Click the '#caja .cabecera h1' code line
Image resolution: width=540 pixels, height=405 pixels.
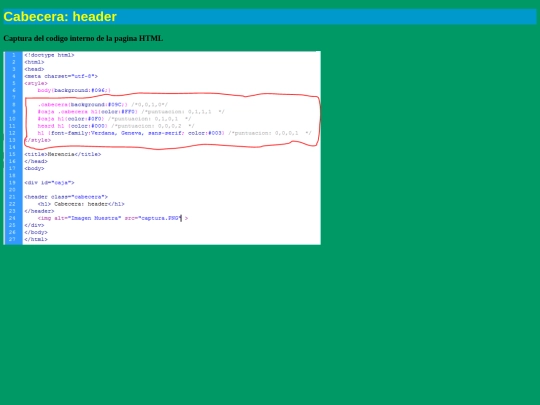coord(131,112)
